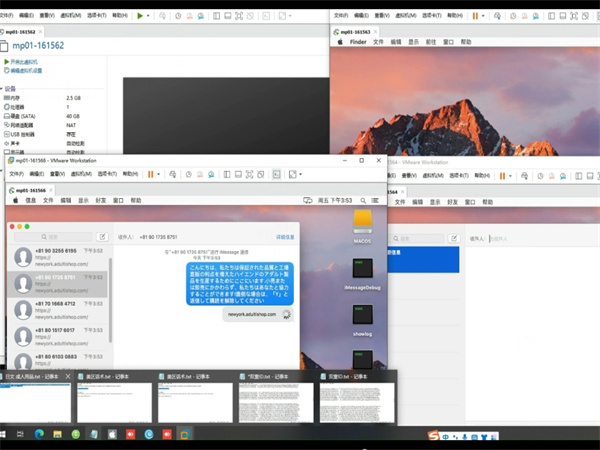Click 开启此虚拟机 link for mp01-161562

(28, 61)
